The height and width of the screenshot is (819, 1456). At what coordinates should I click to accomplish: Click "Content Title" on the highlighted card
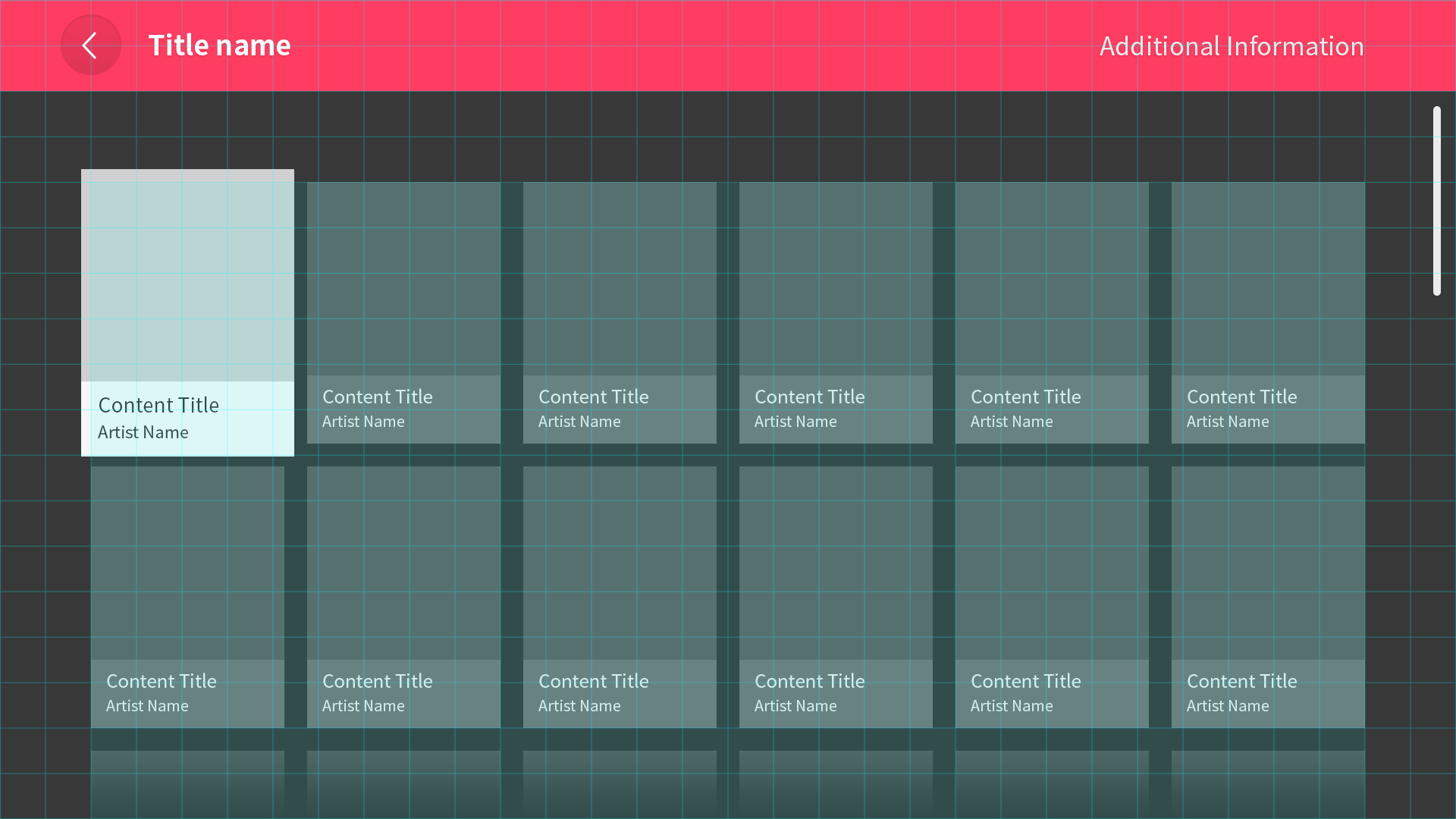(x=158, y=405)
